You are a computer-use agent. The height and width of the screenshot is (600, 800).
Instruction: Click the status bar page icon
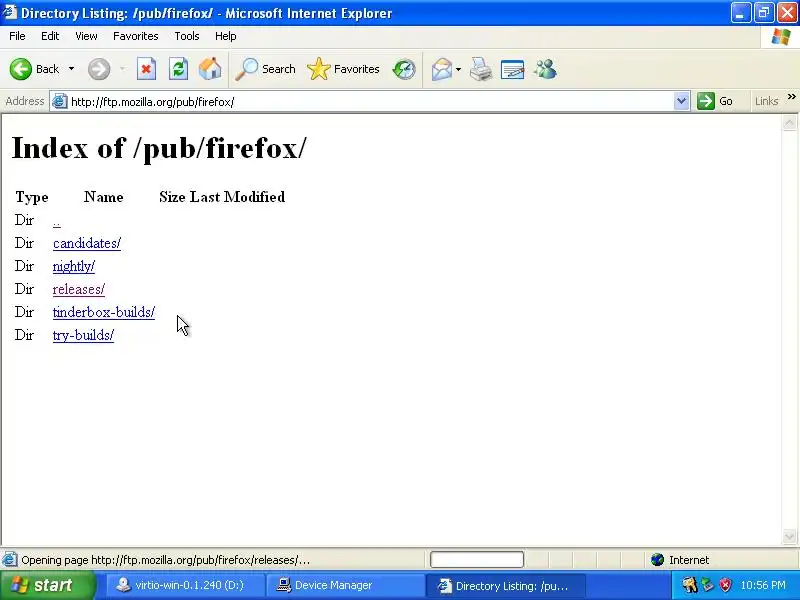coord(10,560)
